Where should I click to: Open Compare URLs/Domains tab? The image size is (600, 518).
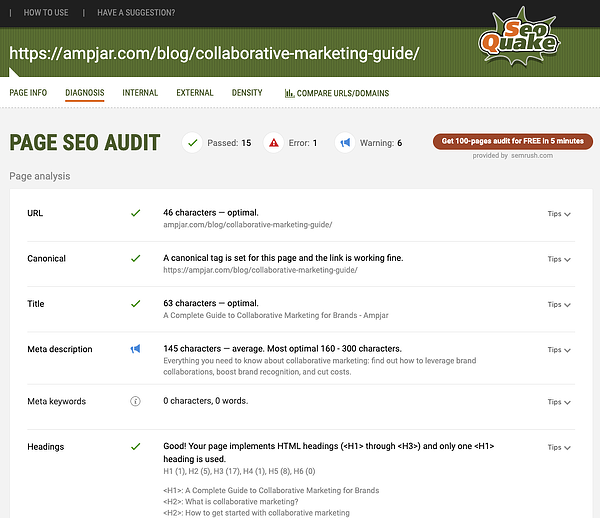tap(337, 93)
